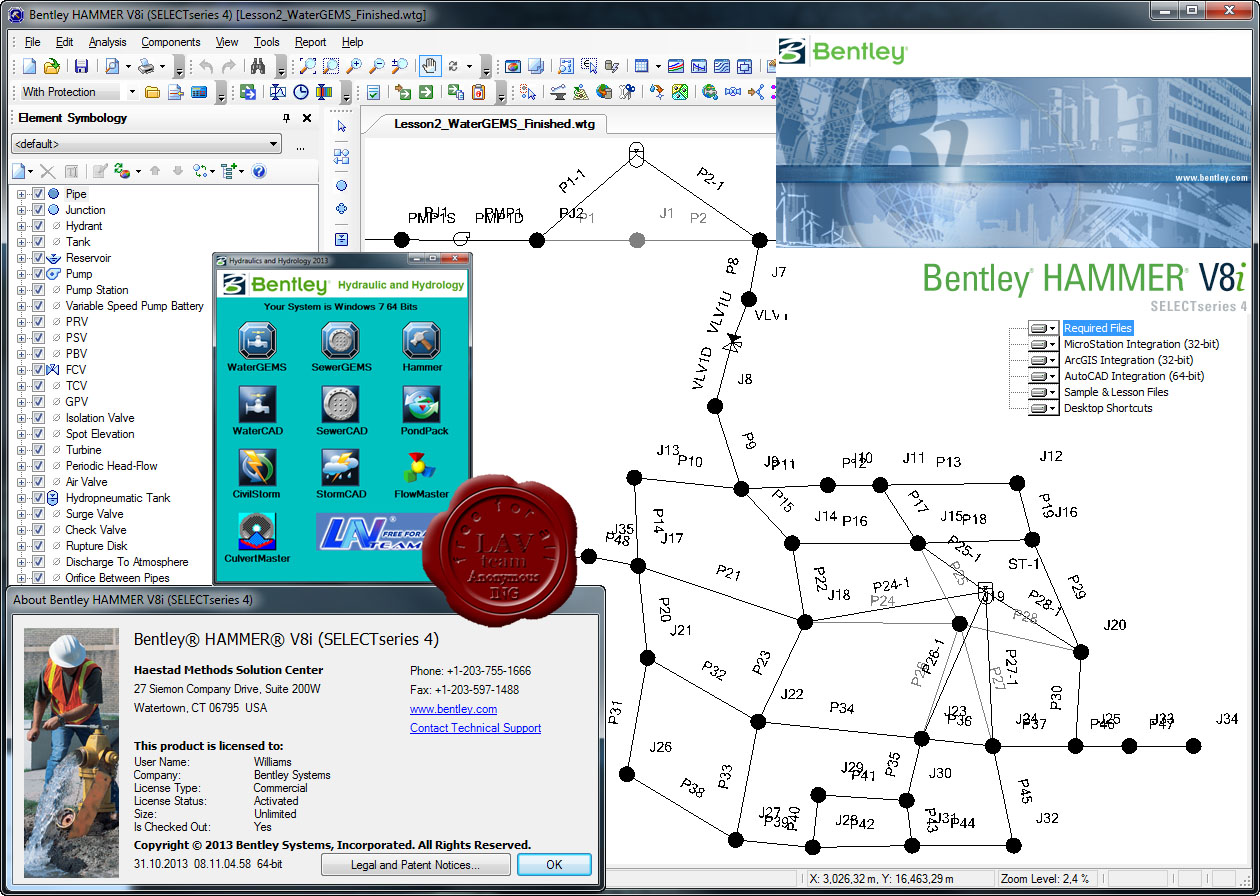Screen dimensions: 1260x896
Task: Open Required Files install option dropdown
Action: tap(1043, 328)
